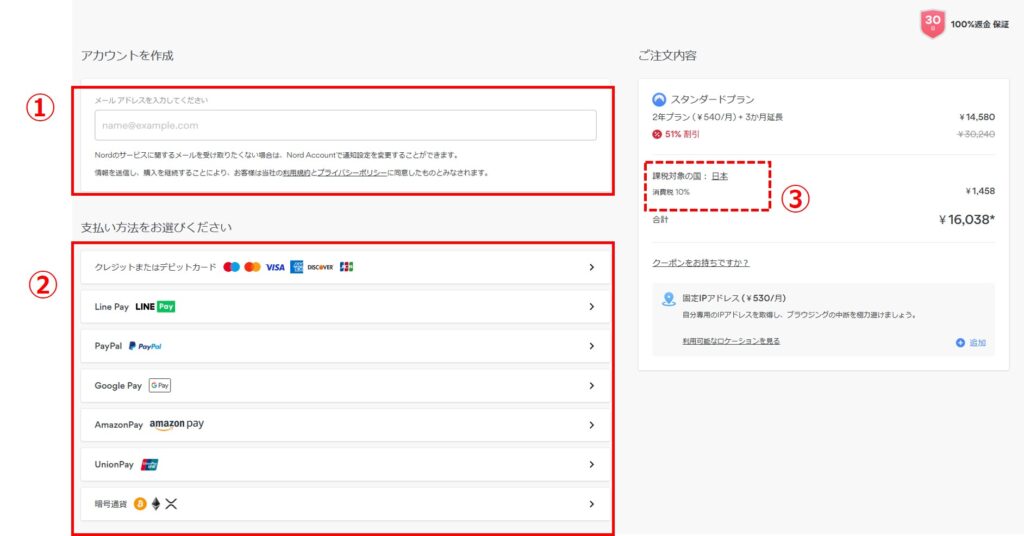This screenshot has width=1024, height=536.
Task: Choose Line Pay payment method
Action: point(345,307)
